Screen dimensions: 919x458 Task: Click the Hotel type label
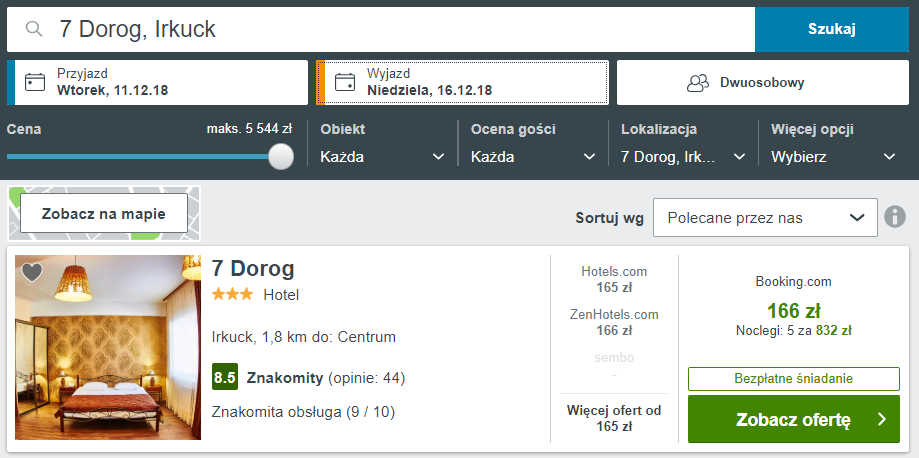click(x=281, y=295)
